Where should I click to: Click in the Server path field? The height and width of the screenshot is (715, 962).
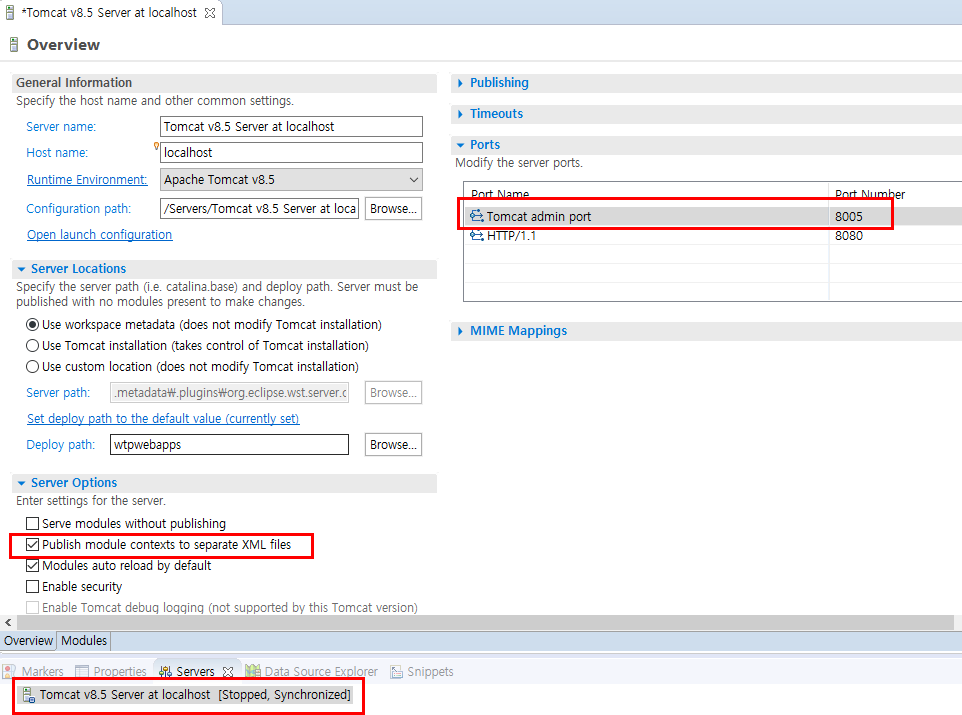point(229,393)
